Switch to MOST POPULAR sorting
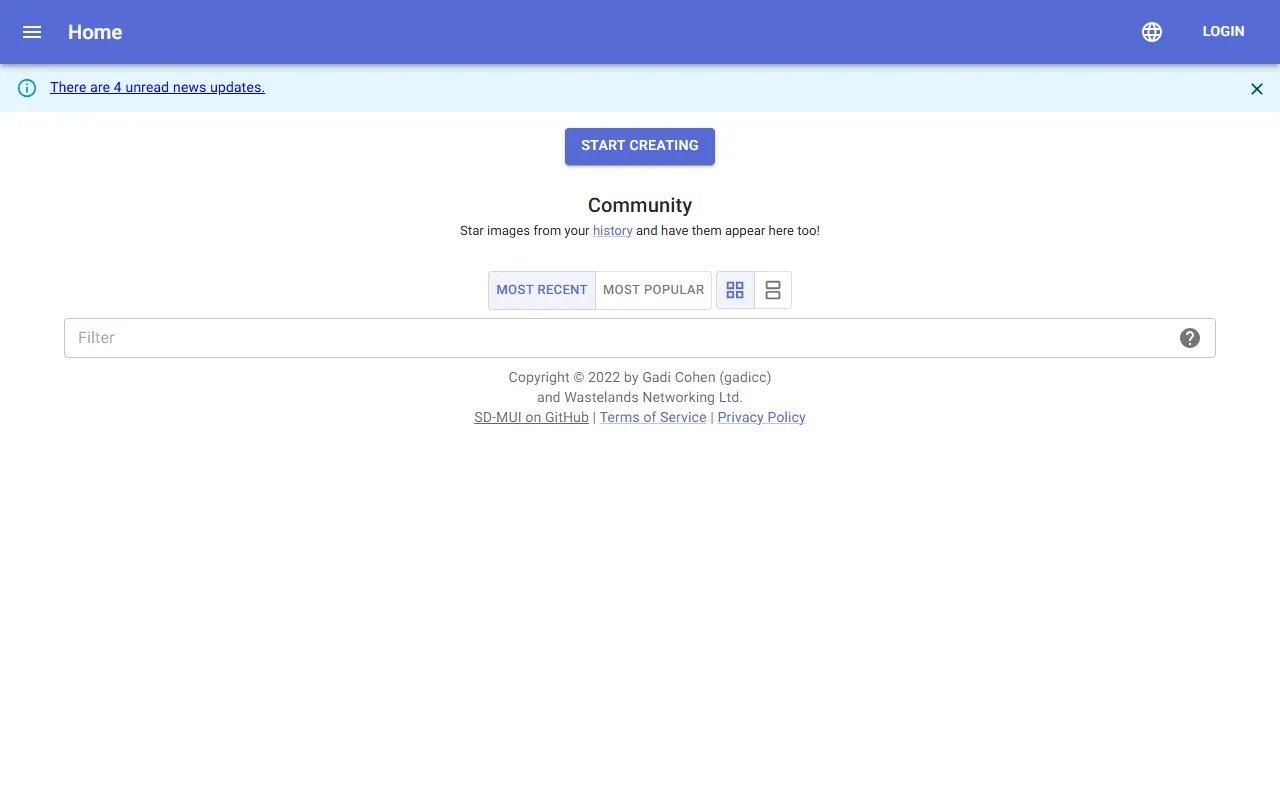The image size is (1280, 800). pos(653,290)
